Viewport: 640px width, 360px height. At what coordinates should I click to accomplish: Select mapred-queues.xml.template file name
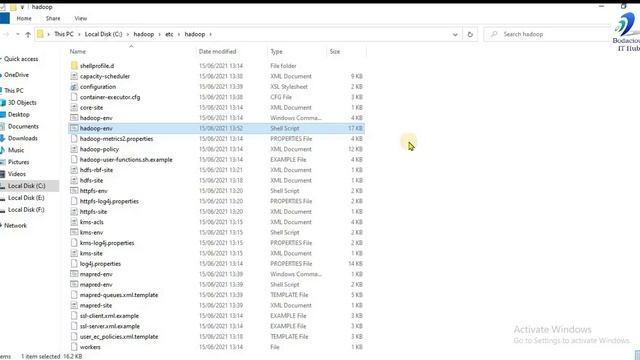coord(119,295)
